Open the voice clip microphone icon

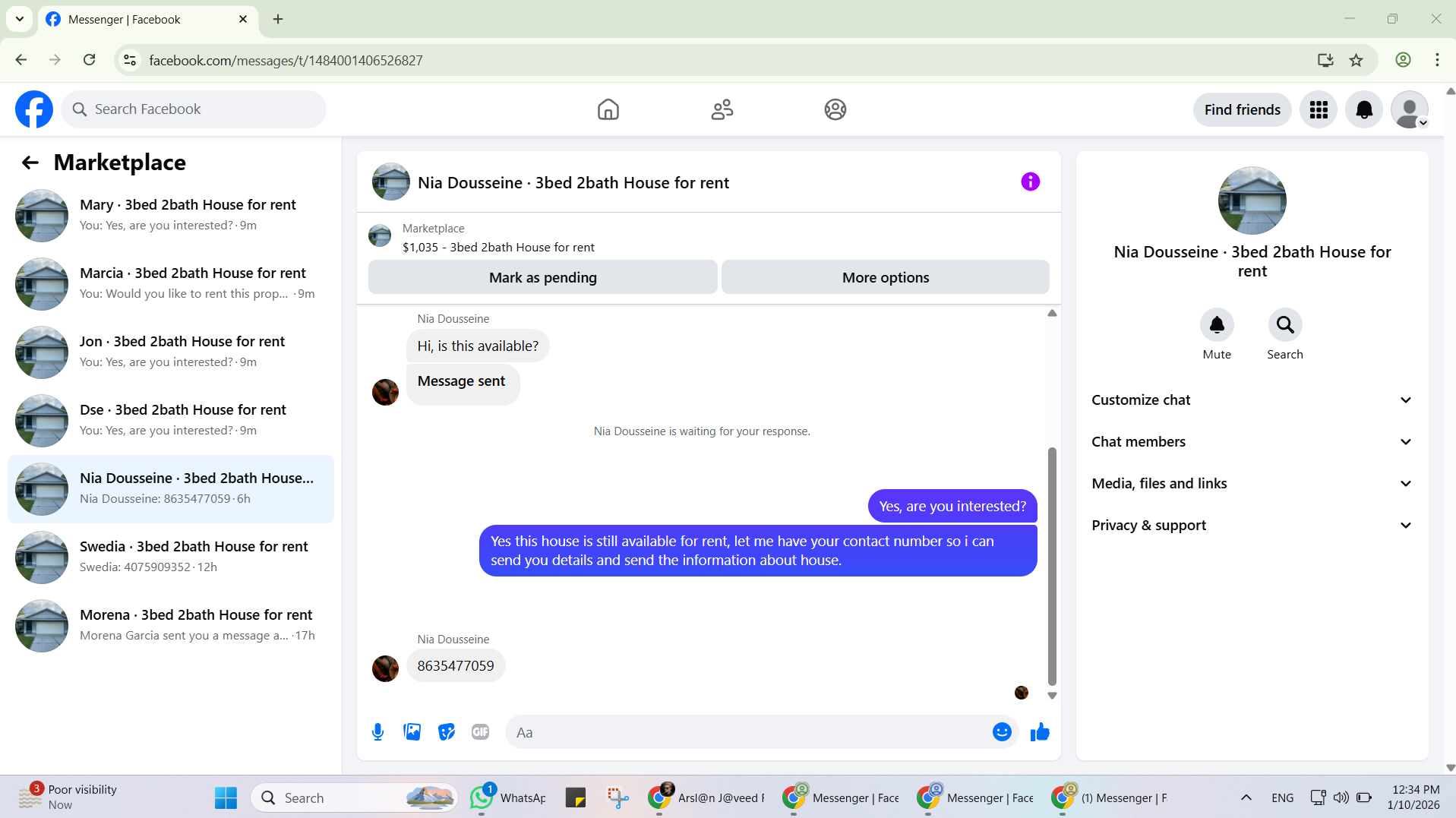click(377, 732)
